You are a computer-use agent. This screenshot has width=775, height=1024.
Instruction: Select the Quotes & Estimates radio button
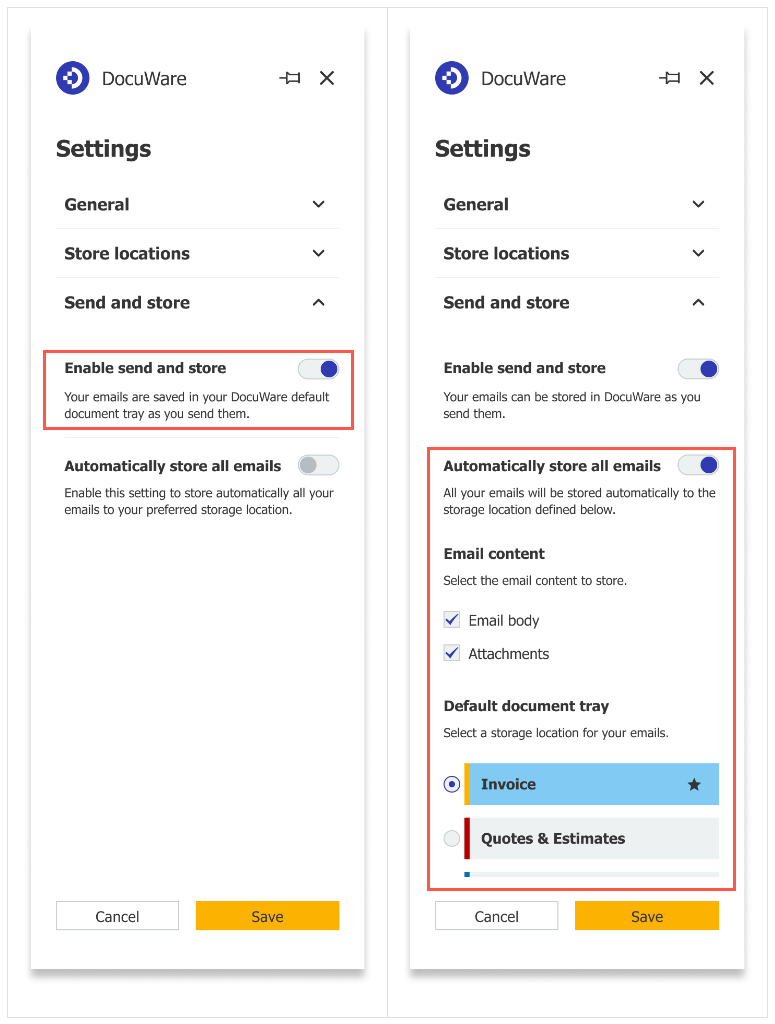click(x=451, y=838)
